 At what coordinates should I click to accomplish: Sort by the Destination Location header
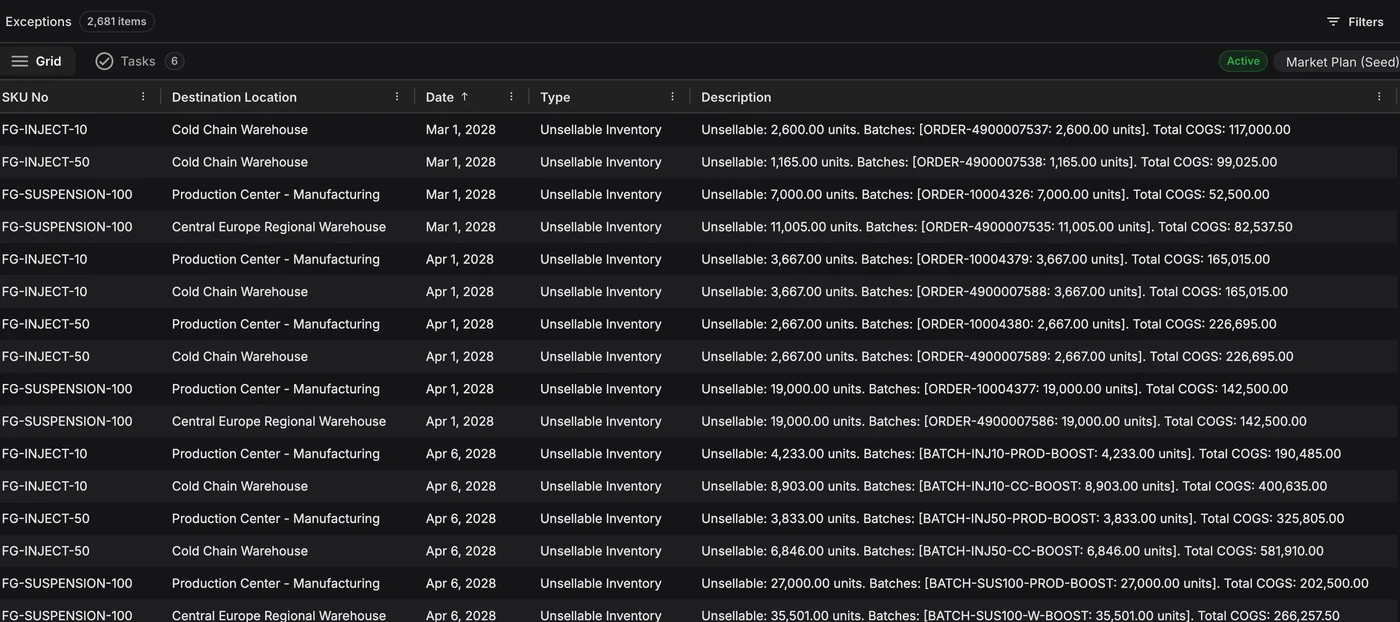coord(234,97)
